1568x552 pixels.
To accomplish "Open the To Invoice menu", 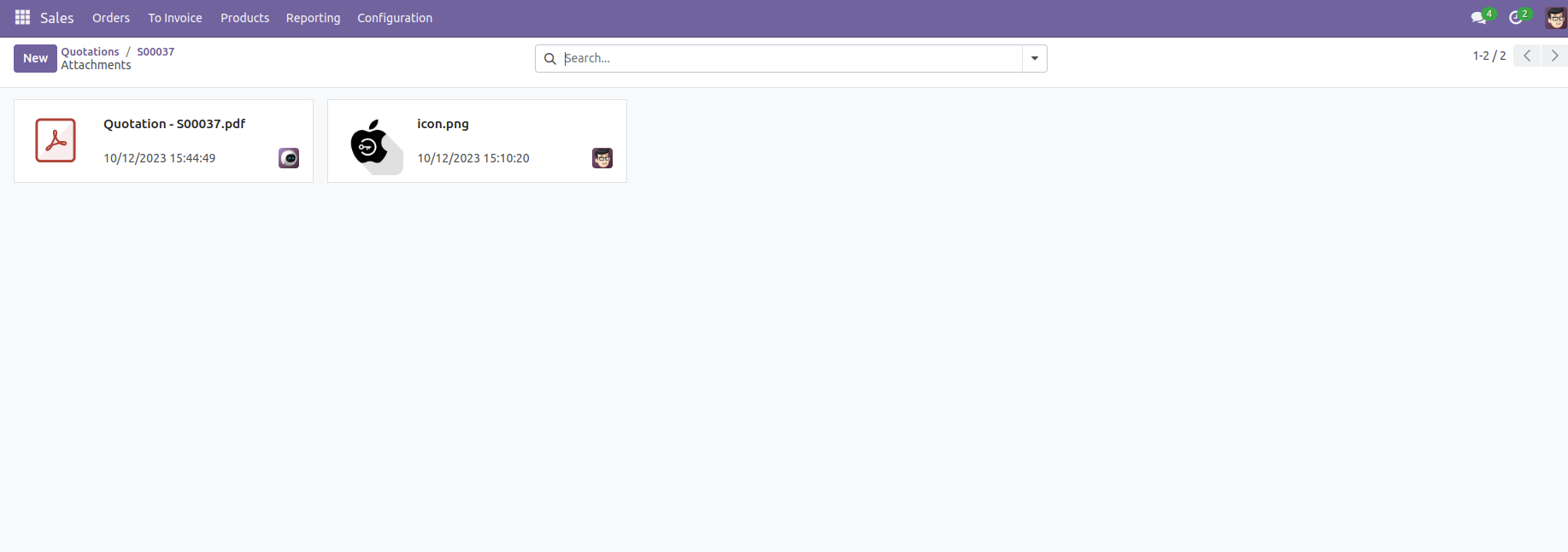I will [x=175, y=18].
